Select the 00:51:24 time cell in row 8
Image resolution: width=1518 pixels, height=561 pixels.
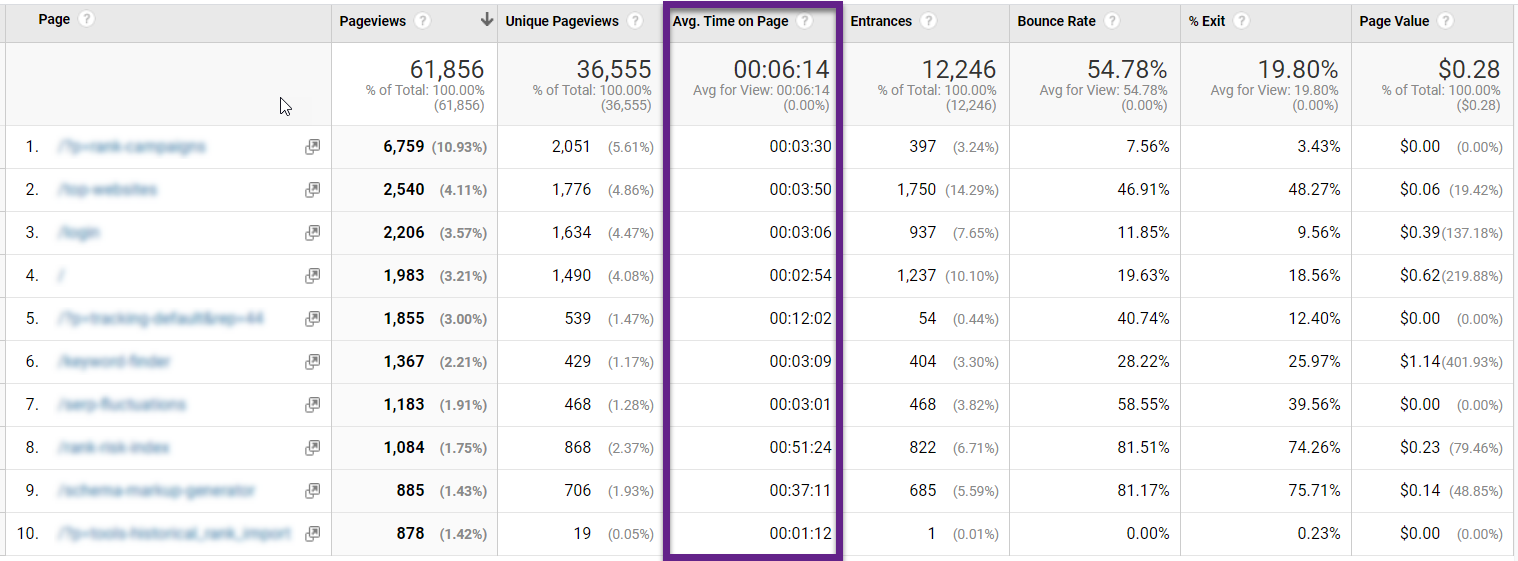coord(800,448)
